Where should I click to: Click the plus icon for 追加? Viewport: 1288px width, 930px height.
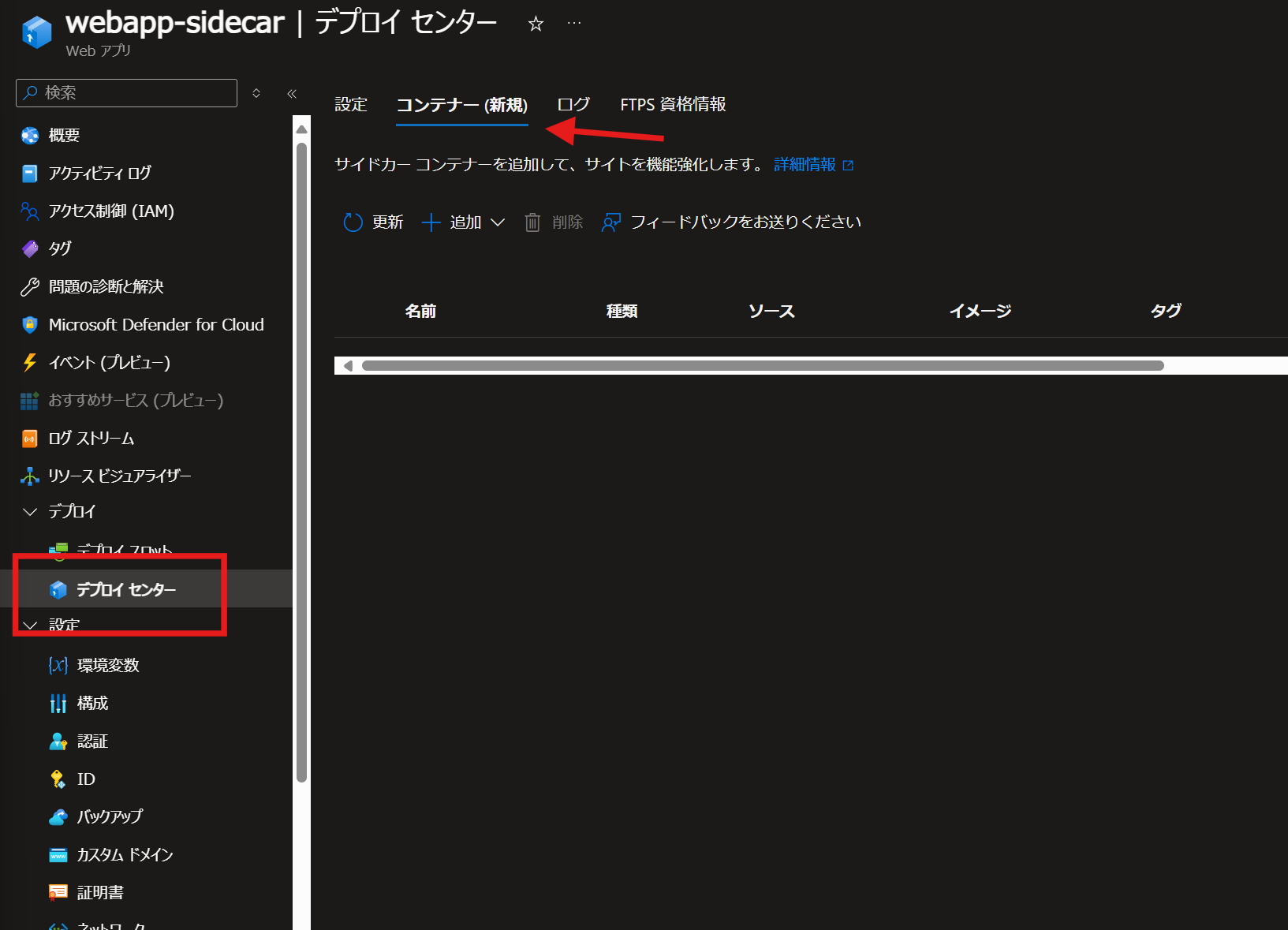431,222
